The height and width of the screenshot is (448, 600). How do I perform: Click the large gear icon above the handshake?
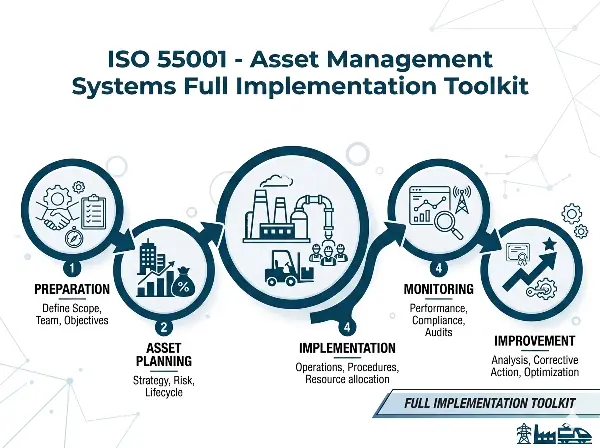[57, 197]
